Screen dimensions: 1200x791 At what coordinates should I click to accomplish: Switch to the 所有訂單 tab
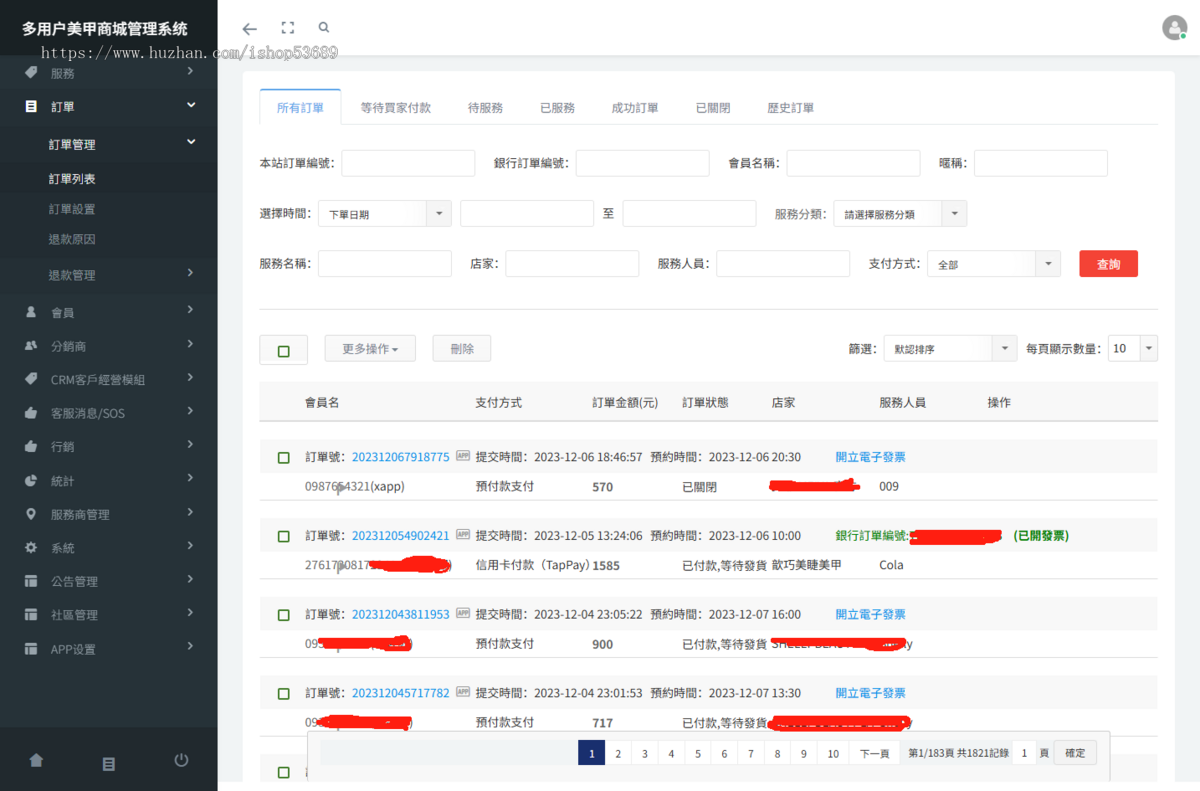(x=300, y=107)
